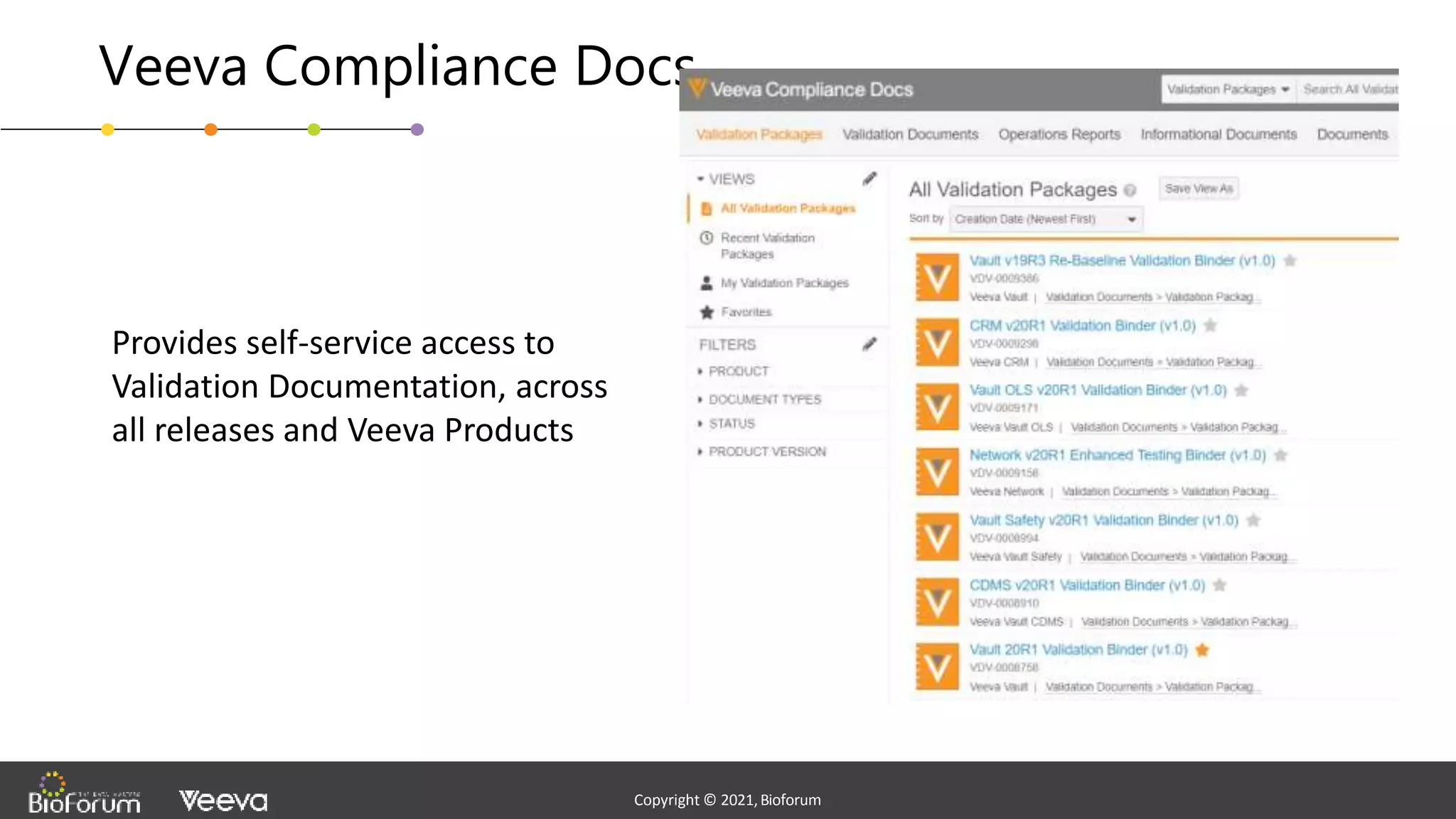Expand the PRODUCT filter
1456x819 pixels.
pos(700,371)
